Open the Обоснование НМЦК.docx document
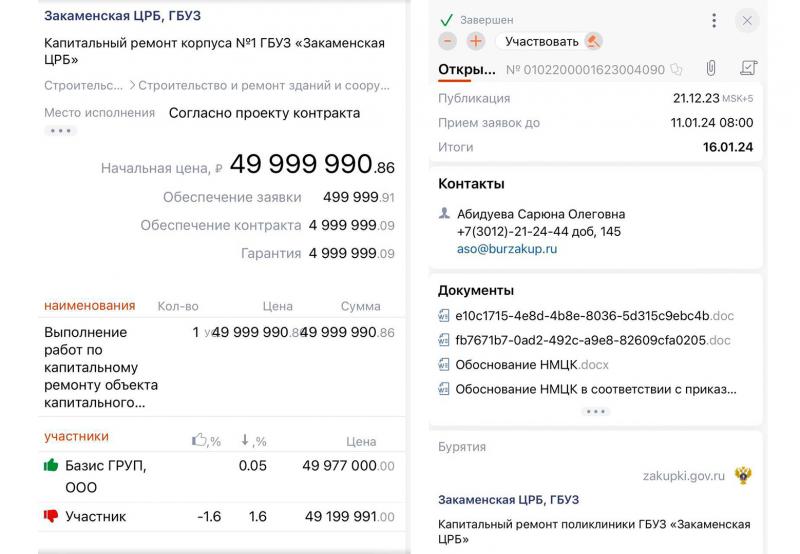 pyautogui.click(x=531, y=365)
